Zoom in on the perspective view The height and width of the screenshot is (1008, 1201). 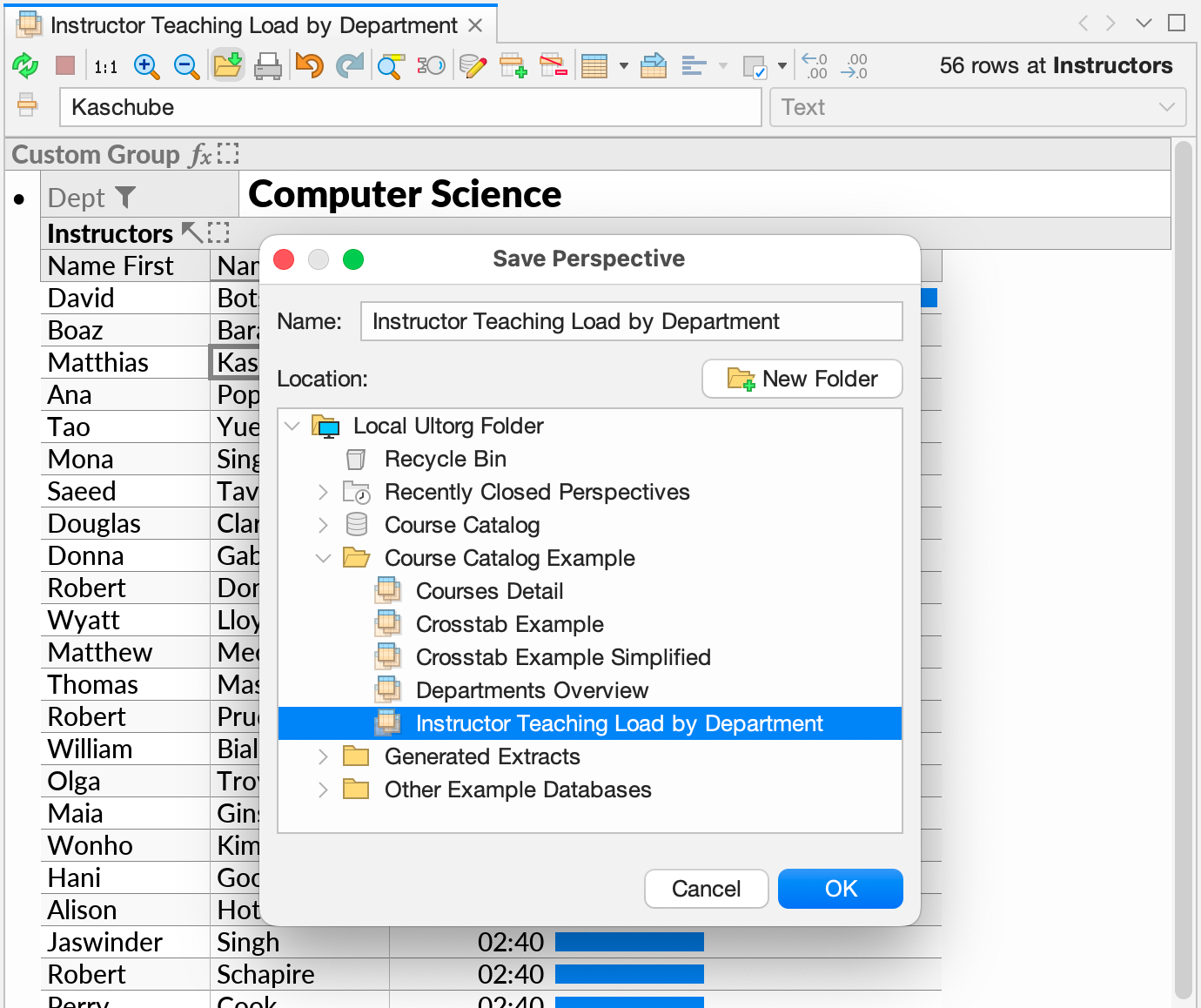[146, 65]
